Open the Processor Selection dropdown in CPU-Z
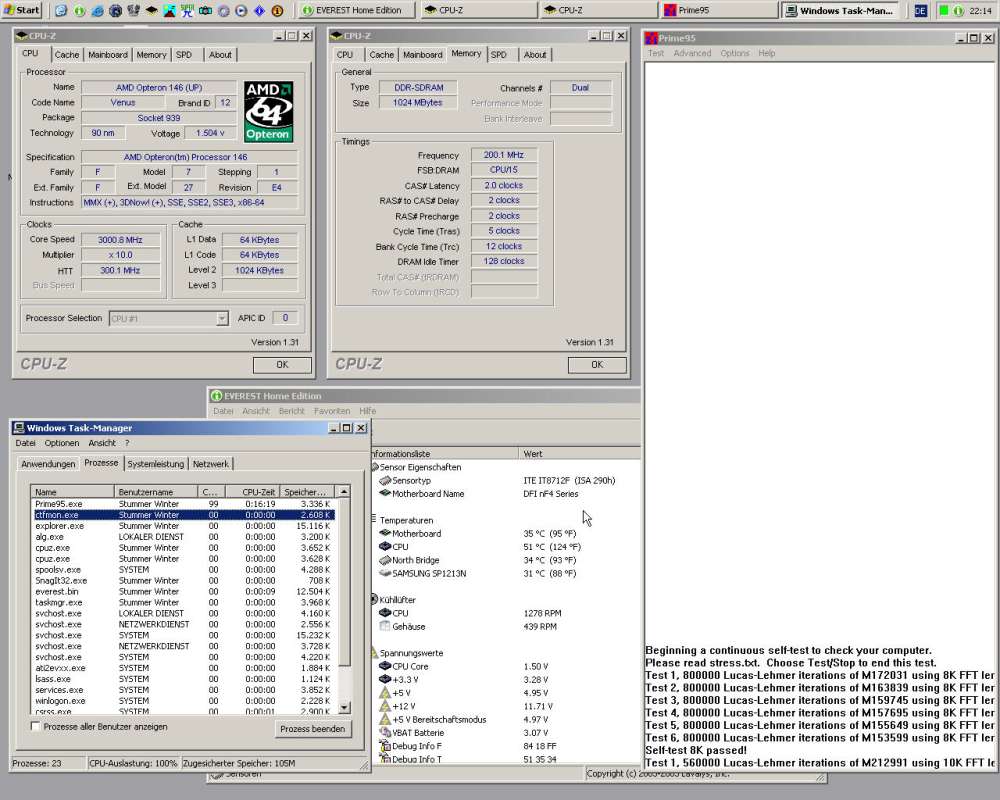The width and height of the screenshot is (1000, 800). pos(221,318)
